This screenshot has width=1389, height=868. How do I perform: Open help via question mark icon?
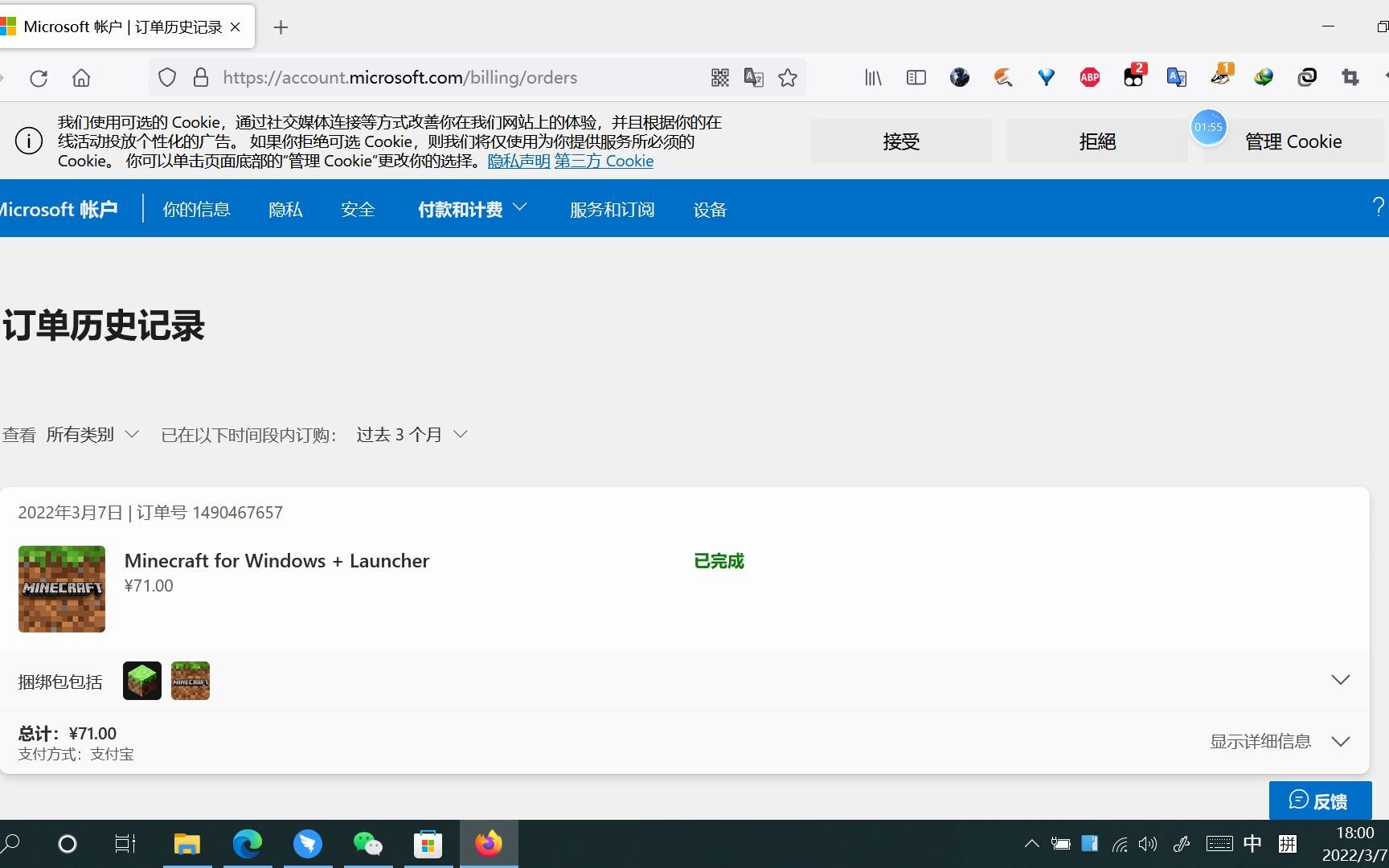1378,207
